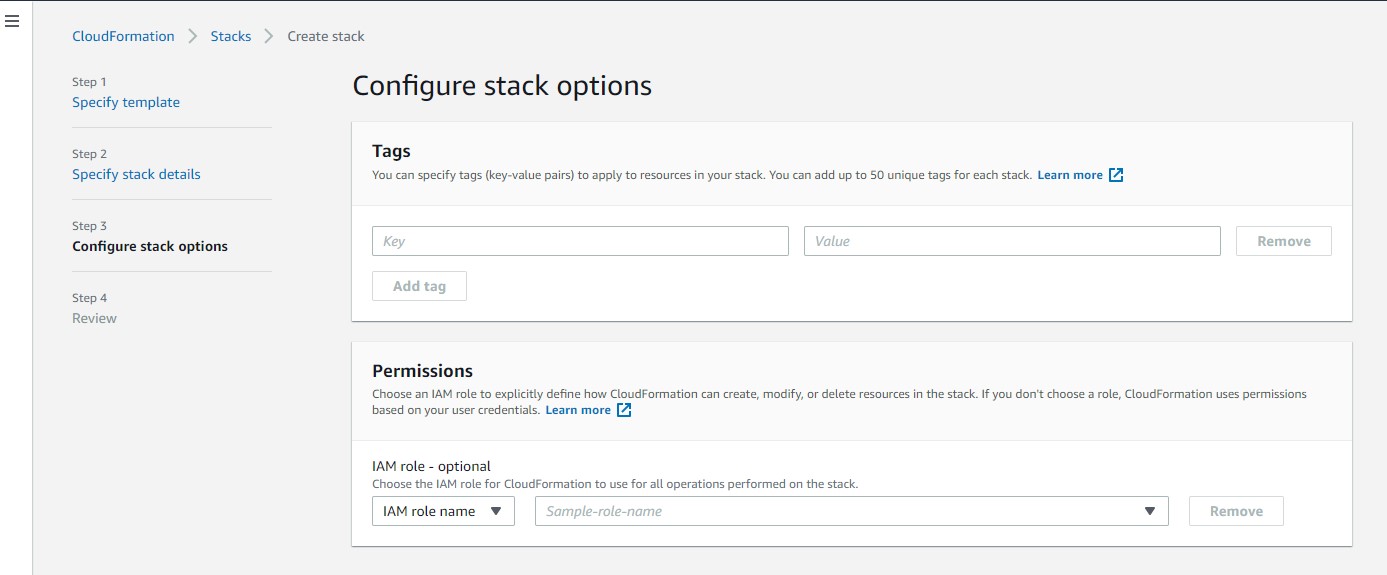Select the Configure stack options step
This screenshot has width=1387, height=575.
pyautogui.click(x=150, y=246)
